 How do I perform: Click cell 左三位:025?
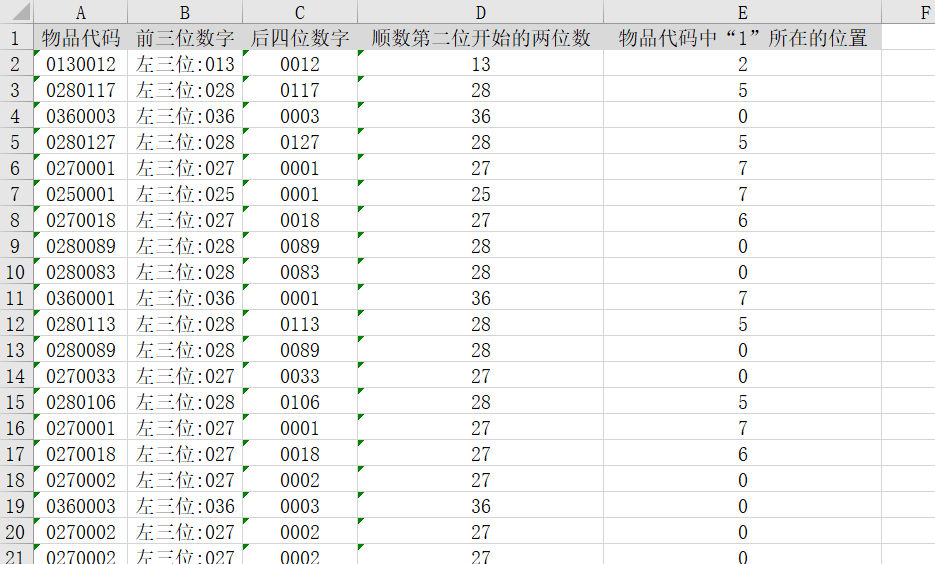[x=185, y=193]
